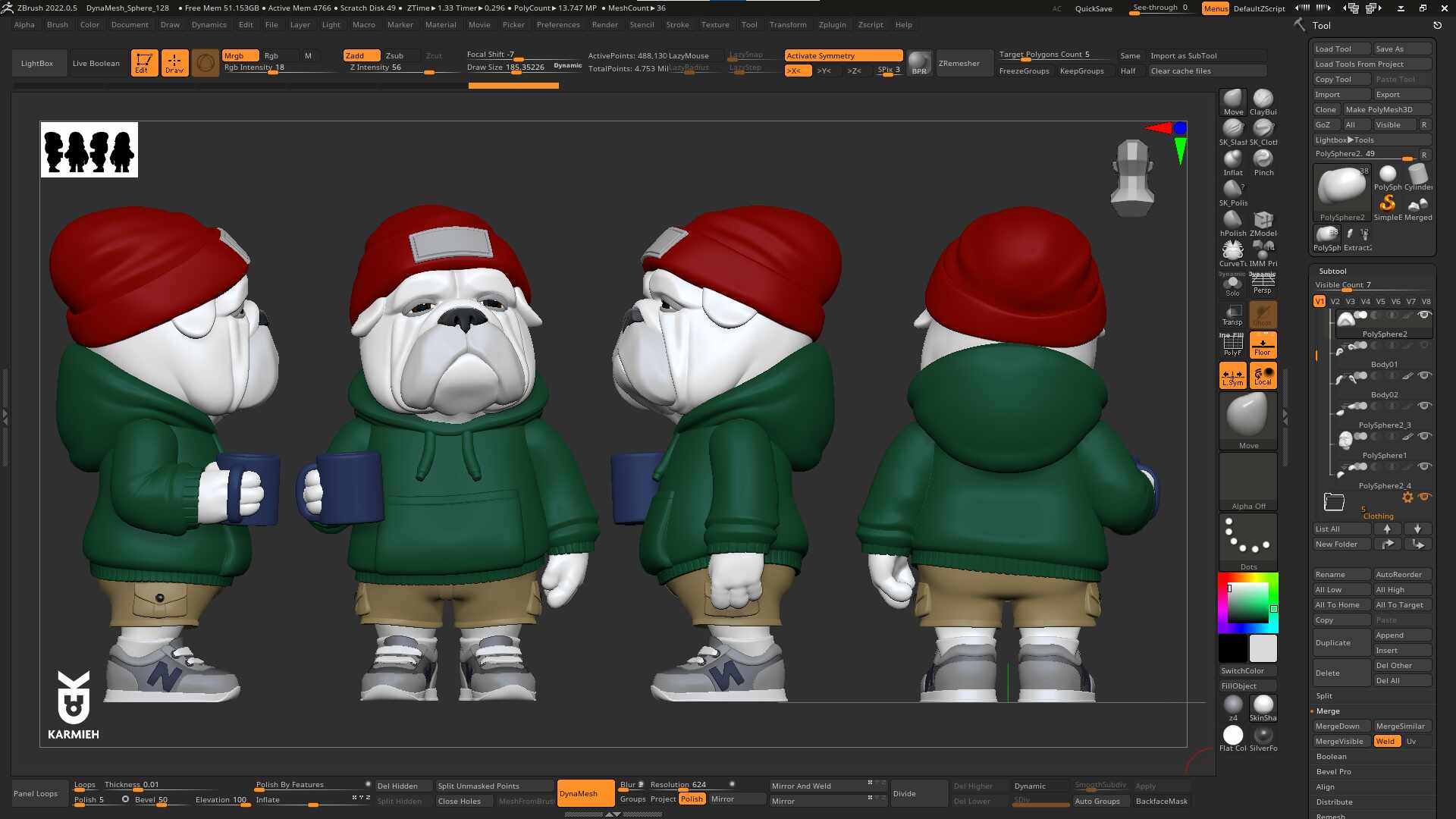The width and height of the screenshot is (1456, 819).
Task: Hide the PolySphere2 subtool eye
Action: [1424, 315]
